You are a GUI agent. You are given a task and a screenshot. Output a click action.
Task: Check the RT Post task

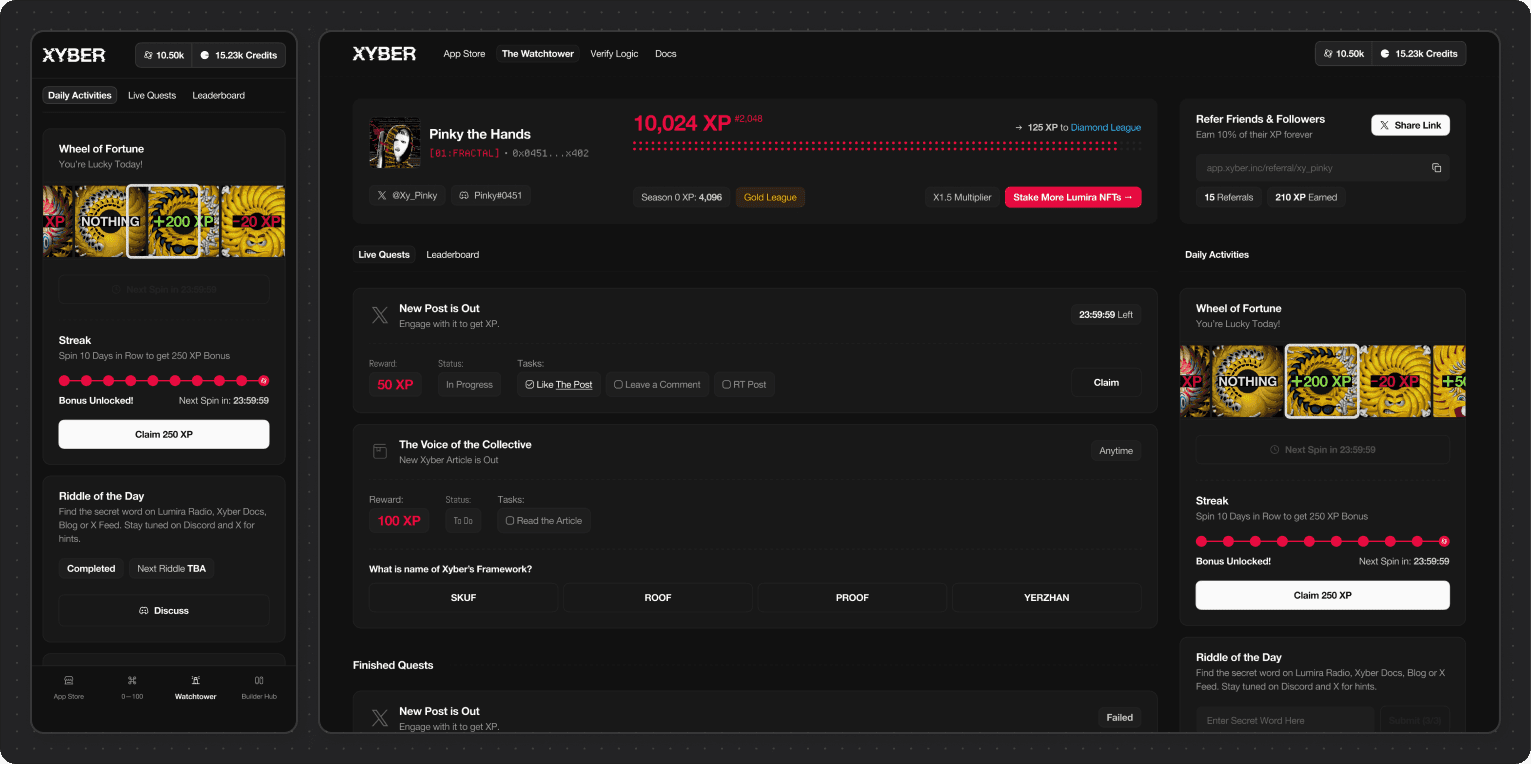[726, 384]
